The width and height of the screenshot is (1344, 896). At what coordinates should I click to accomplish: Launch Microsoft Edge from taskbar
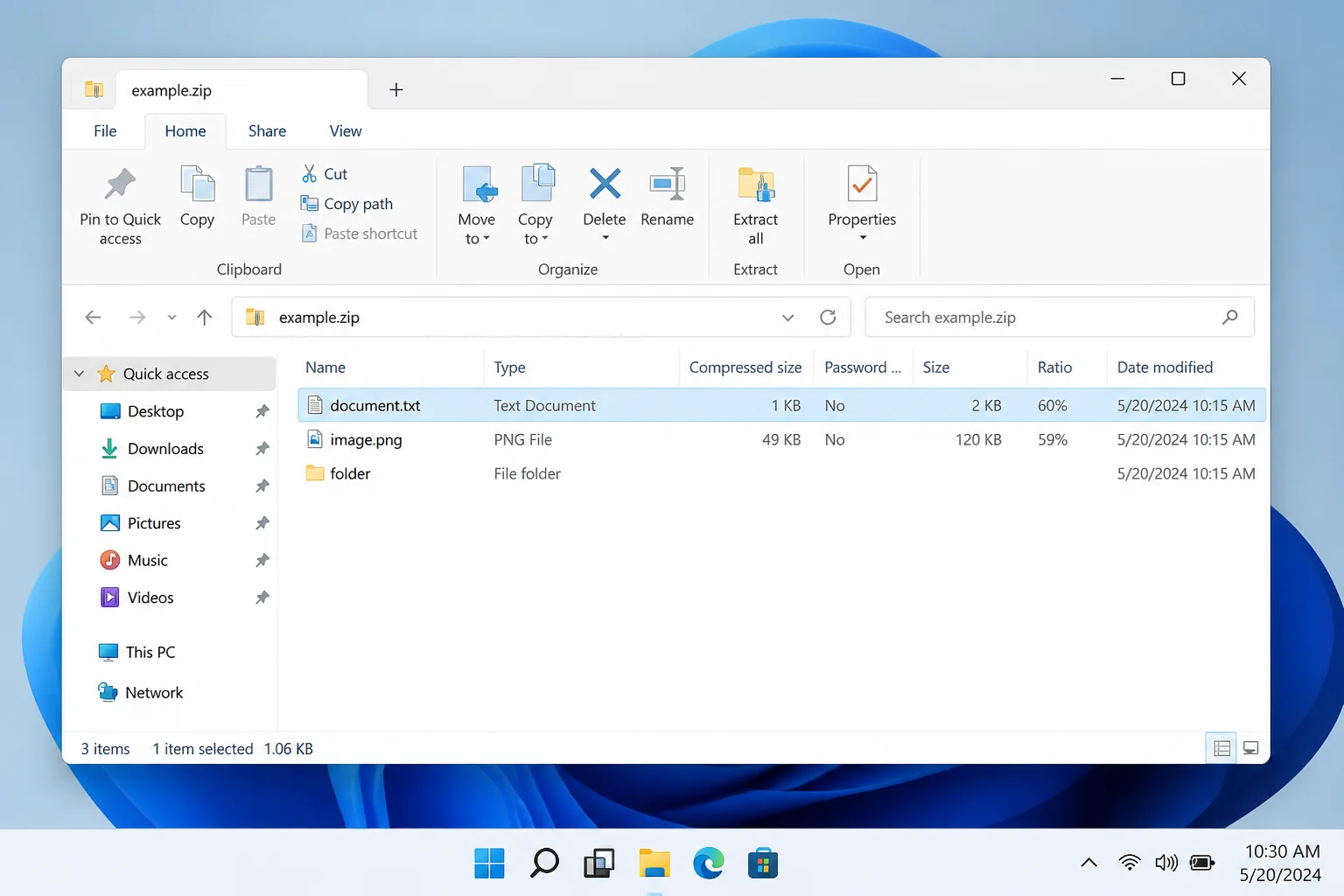[708, 864]
